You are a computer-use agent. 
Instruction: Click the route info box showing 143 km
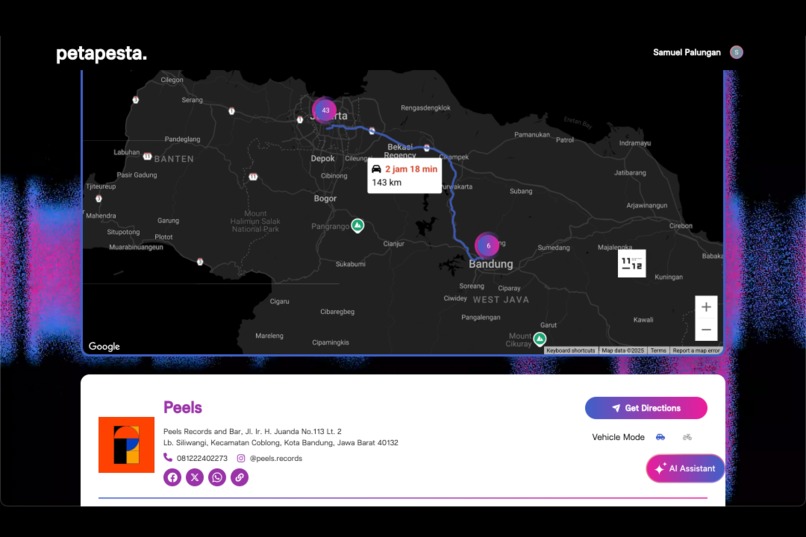point(405,176)
